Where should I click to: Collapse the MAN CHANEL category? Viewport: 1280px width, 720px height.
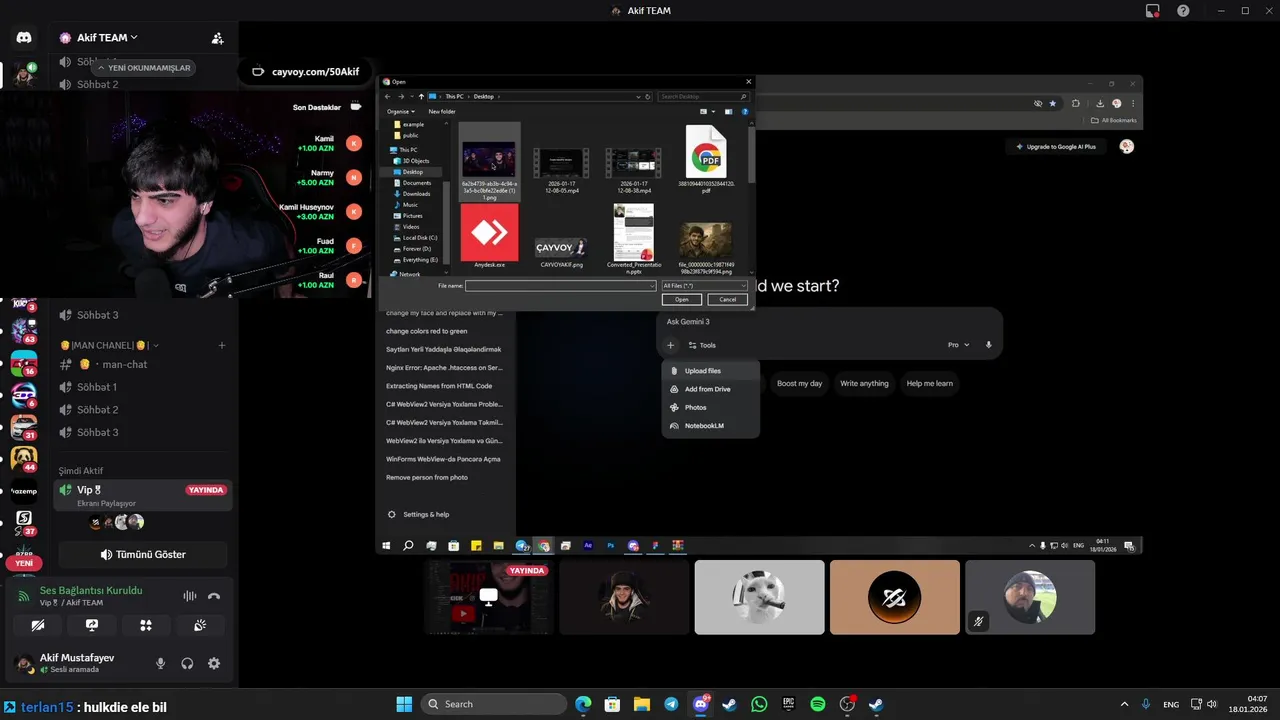click(109, 345)
